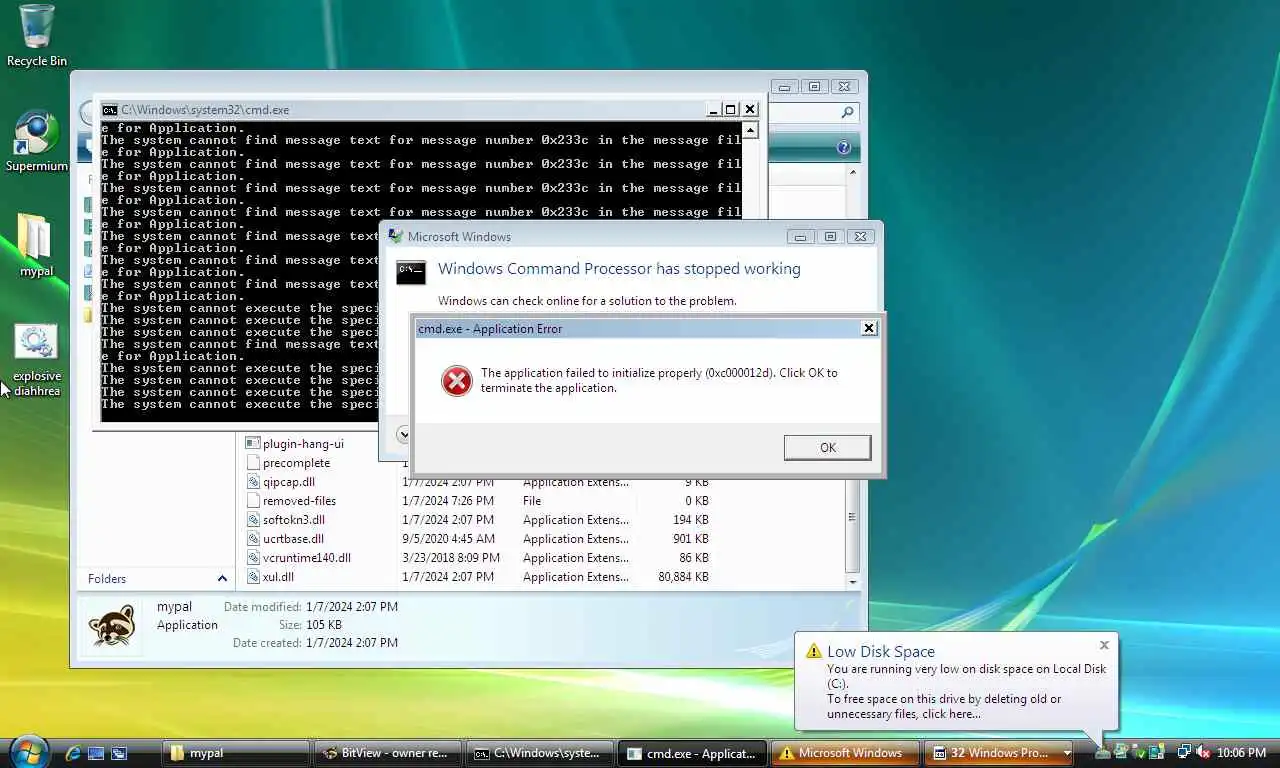Click the red error icon in Application Error dialog
Viewport: 1280px width, 768px height.
[457, 380]
